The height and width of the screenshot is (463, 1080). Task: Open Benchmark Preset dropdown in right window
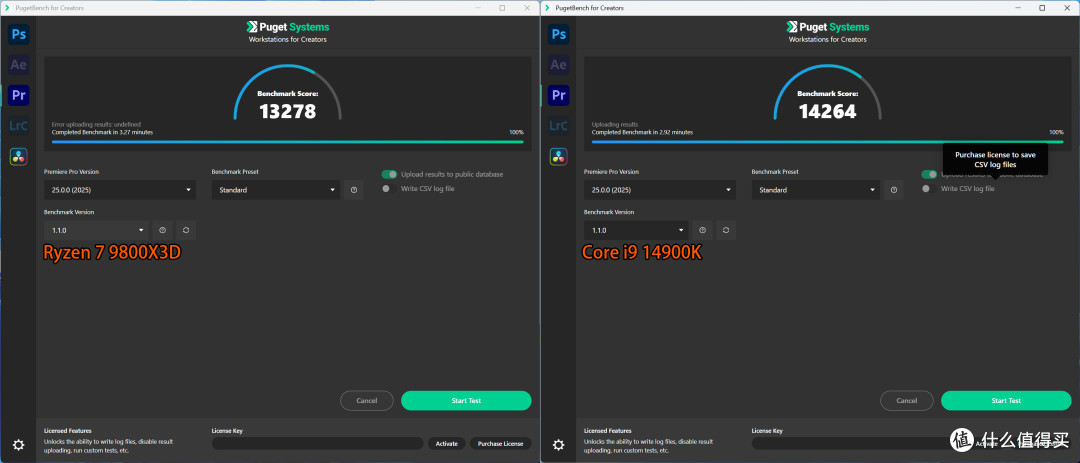point(816,190)
